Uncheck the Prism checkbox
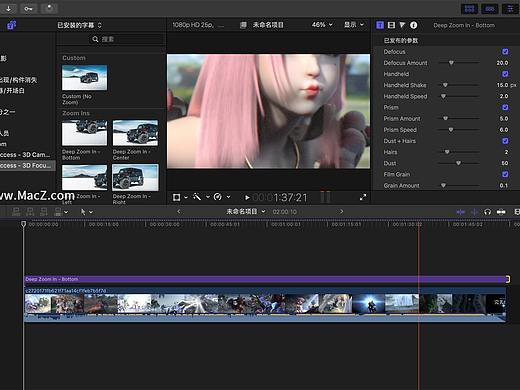520x390 pixels. click(505, 107)
